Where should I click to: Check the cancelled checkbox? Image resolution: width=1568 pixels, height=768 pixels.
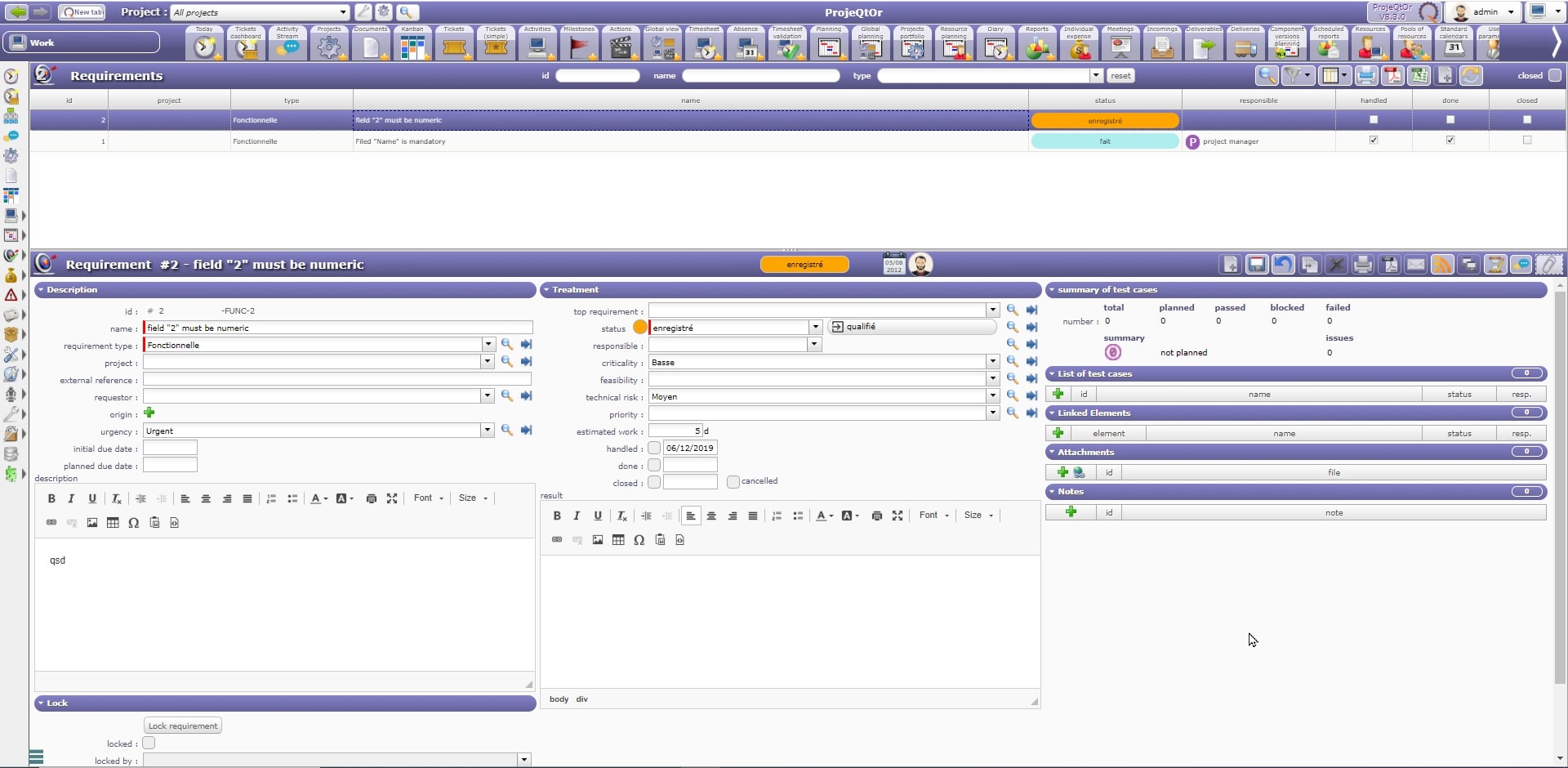(x=733, y=482)
